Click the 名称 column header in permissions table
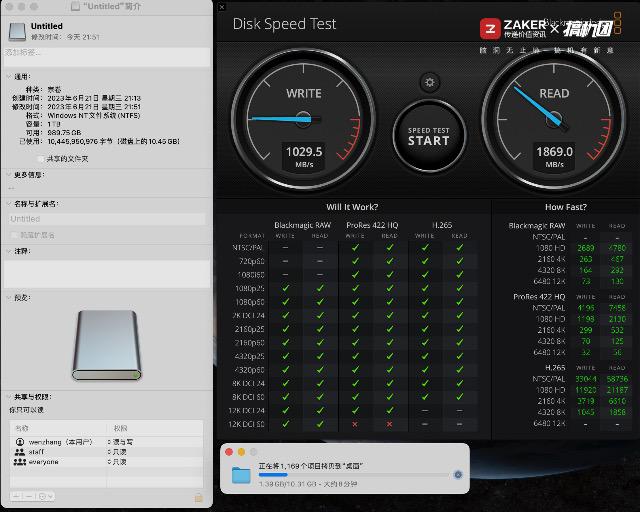 pos(22,428)
